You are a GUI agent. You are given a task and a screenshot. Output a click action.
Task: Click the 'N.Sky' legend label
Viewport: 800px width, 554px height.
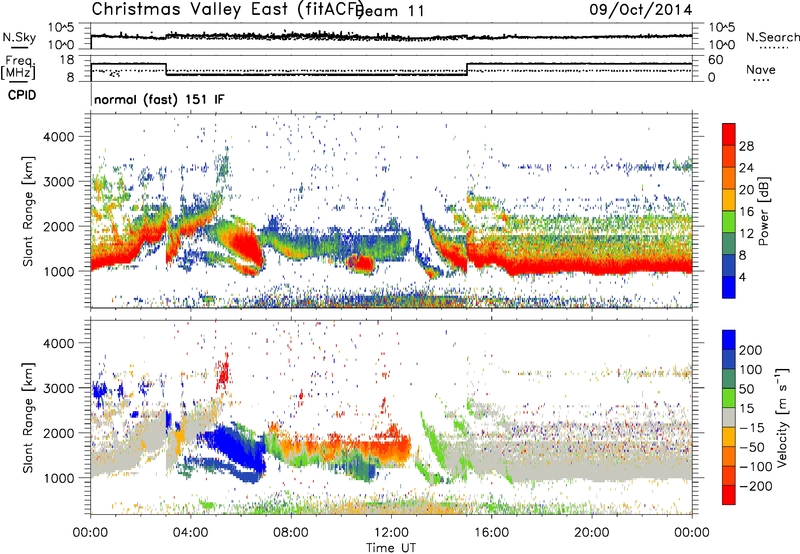pyautogui.click(x=19, y=37)
